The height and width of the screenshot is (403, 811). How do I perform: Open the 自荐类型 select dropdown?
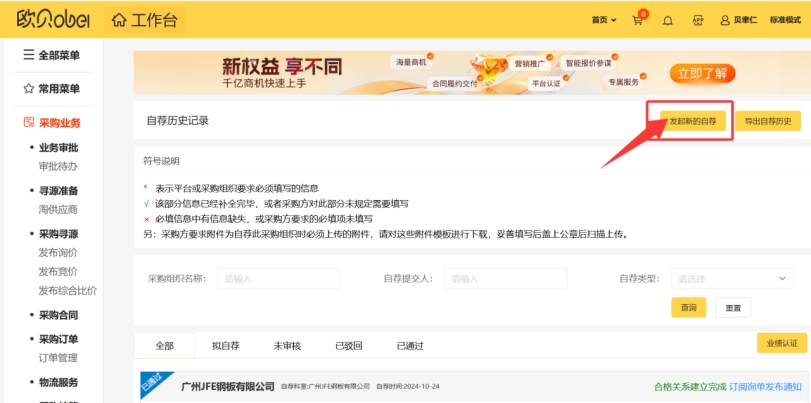point(732,278)
